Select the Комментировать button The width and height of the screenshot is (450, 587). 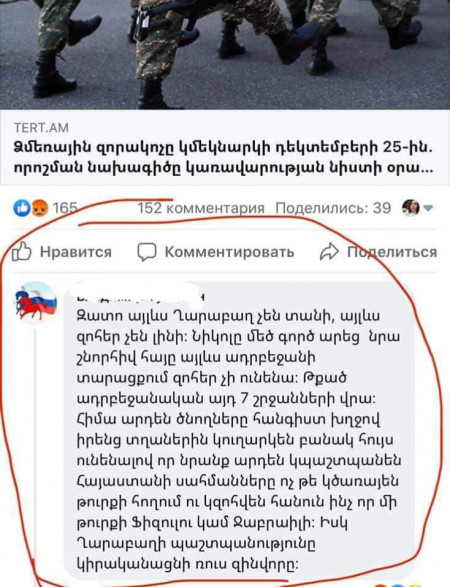click(216, 252)
